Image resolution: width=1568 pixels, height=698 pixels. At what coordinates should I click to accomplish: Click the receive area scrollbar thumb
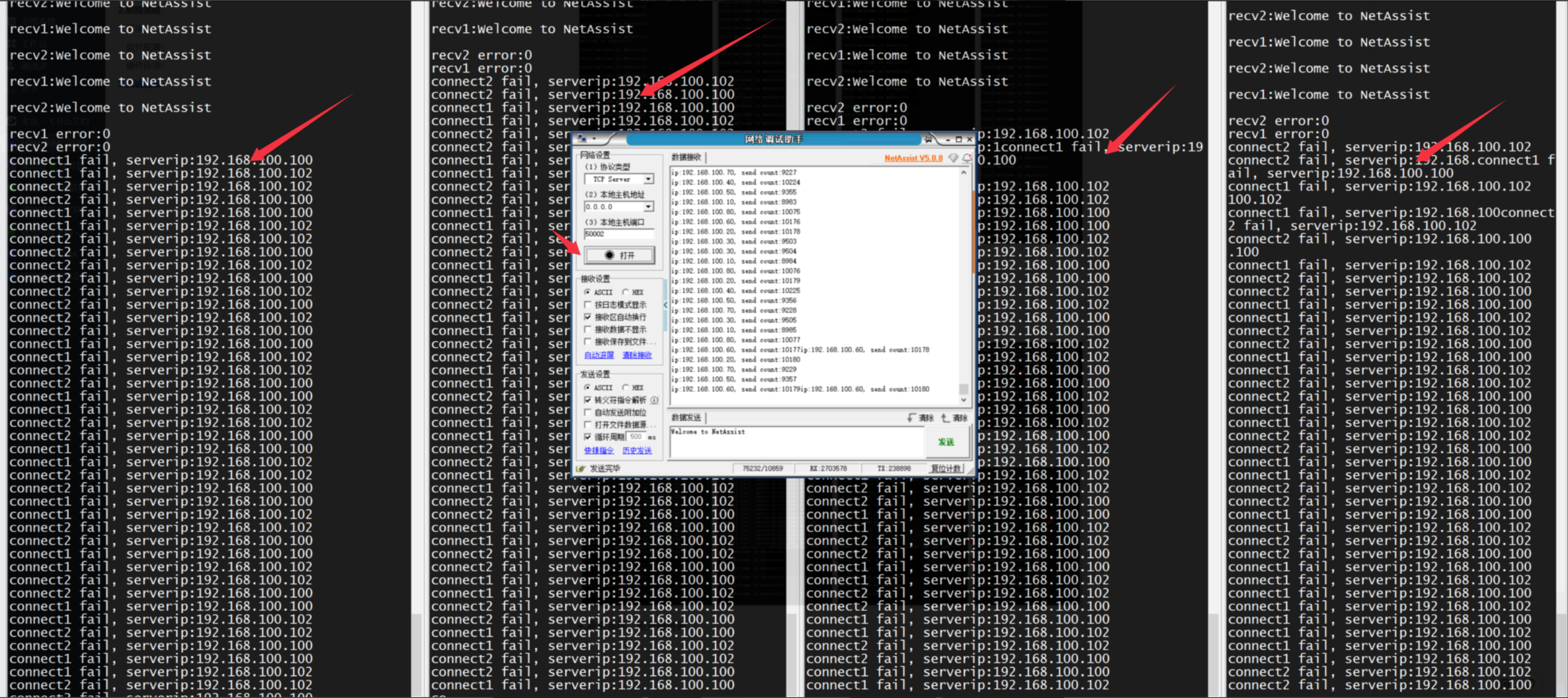[963, 388]
